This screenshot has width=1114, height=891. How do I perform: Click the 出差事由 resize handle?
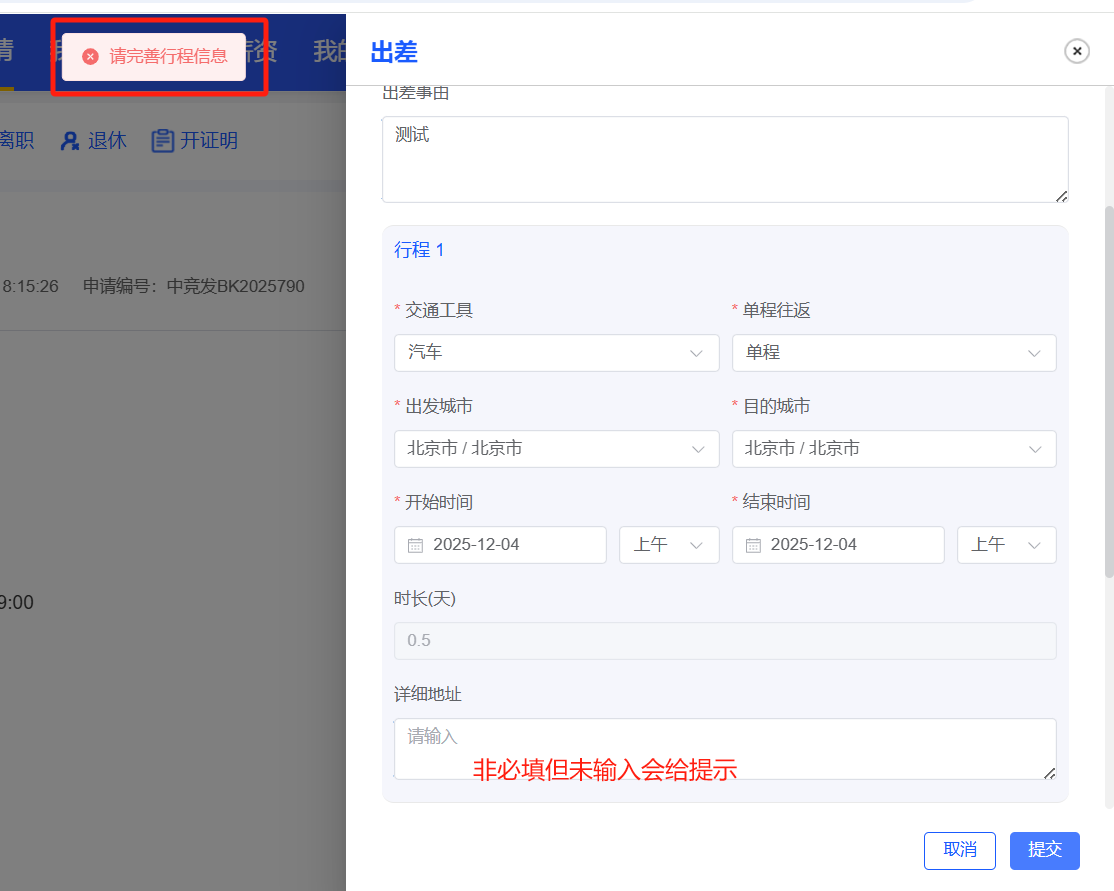pyautogui.click(x=1061, y=196)
